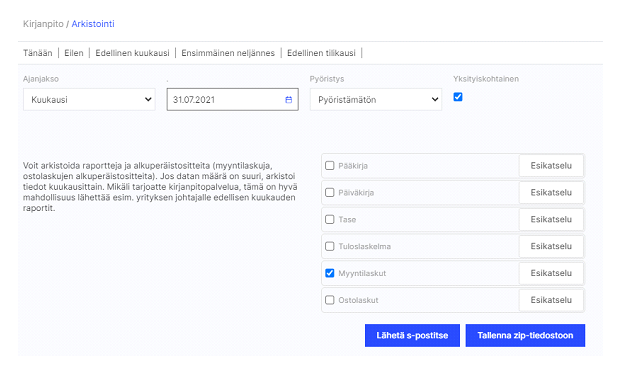
Task: Open the Arkistointi breadcrumb link
Action: [93, 24]
